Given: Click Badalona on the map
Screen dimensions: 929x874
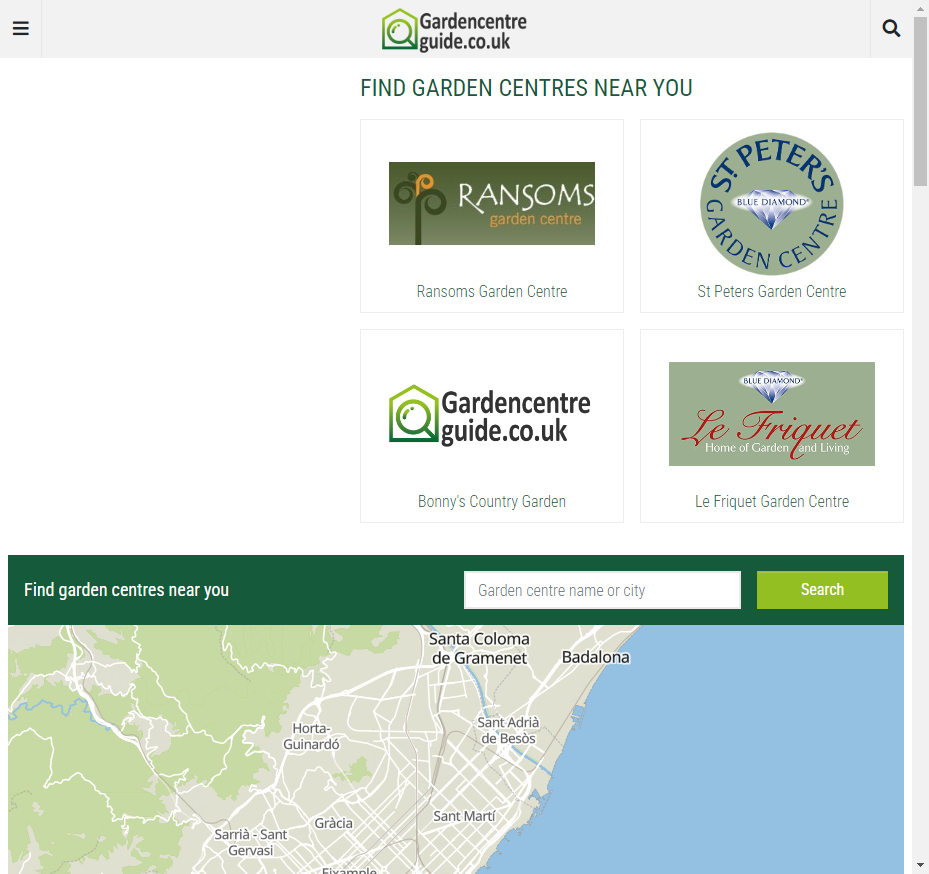Looking at the screenshot, I should point(595,658).
